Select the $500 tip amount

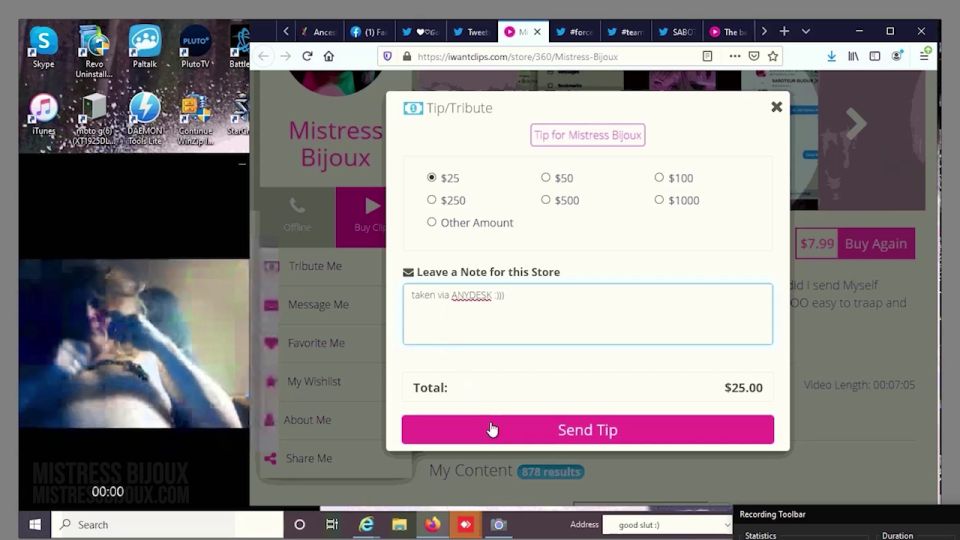(546, 200)
